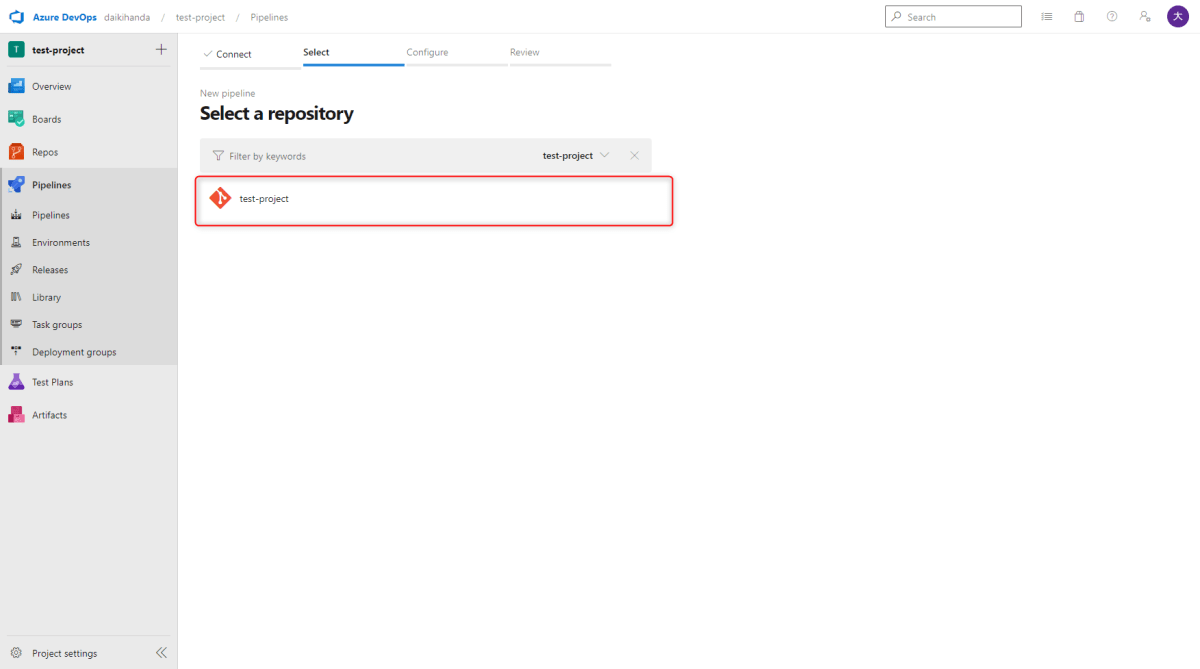This screenshot has width=1200, height=669.
Task: Open Project settings
Action: click(x=65, y=653)
